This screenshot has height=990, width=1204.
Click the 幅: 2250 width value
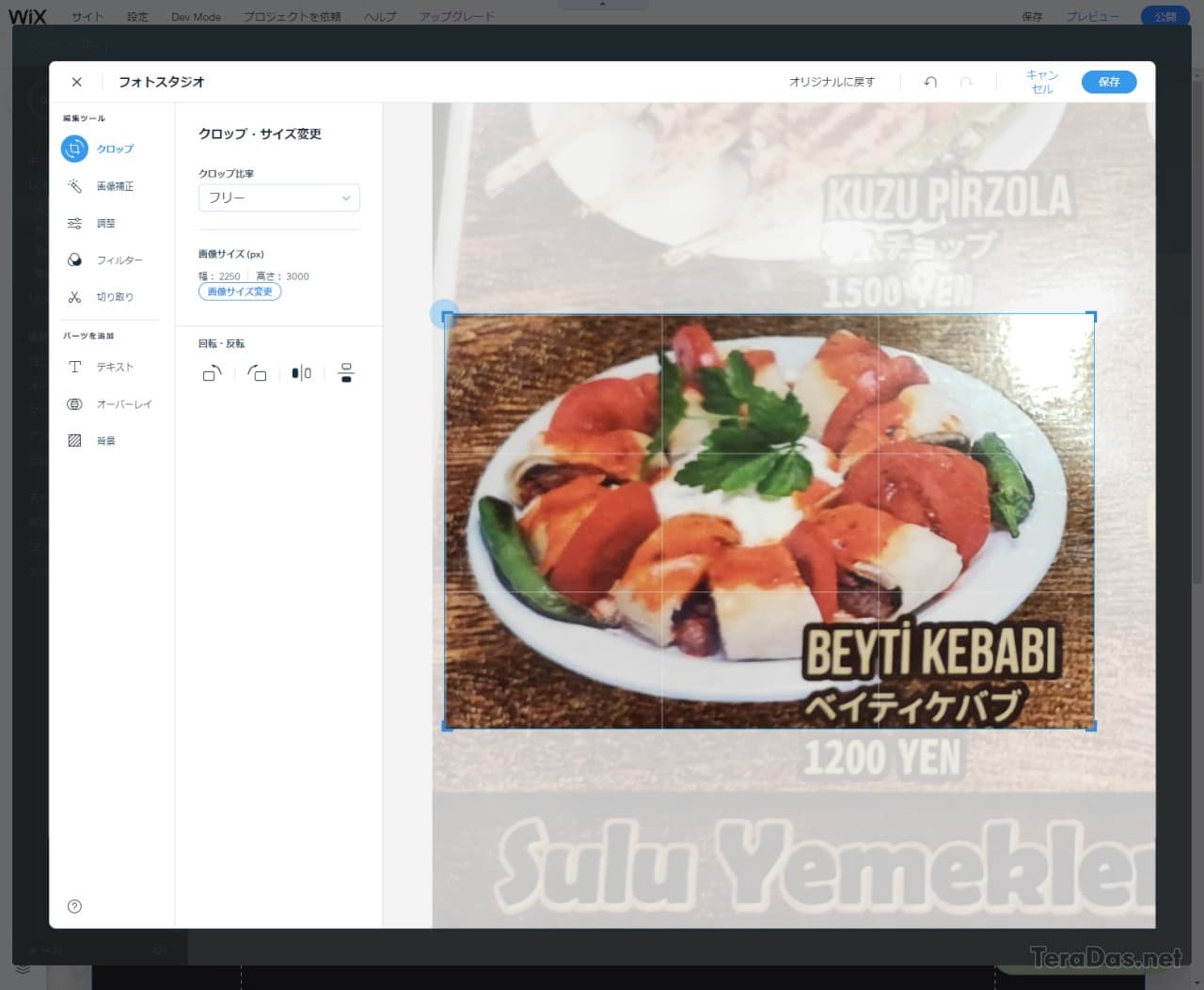[x=219, y=276]
